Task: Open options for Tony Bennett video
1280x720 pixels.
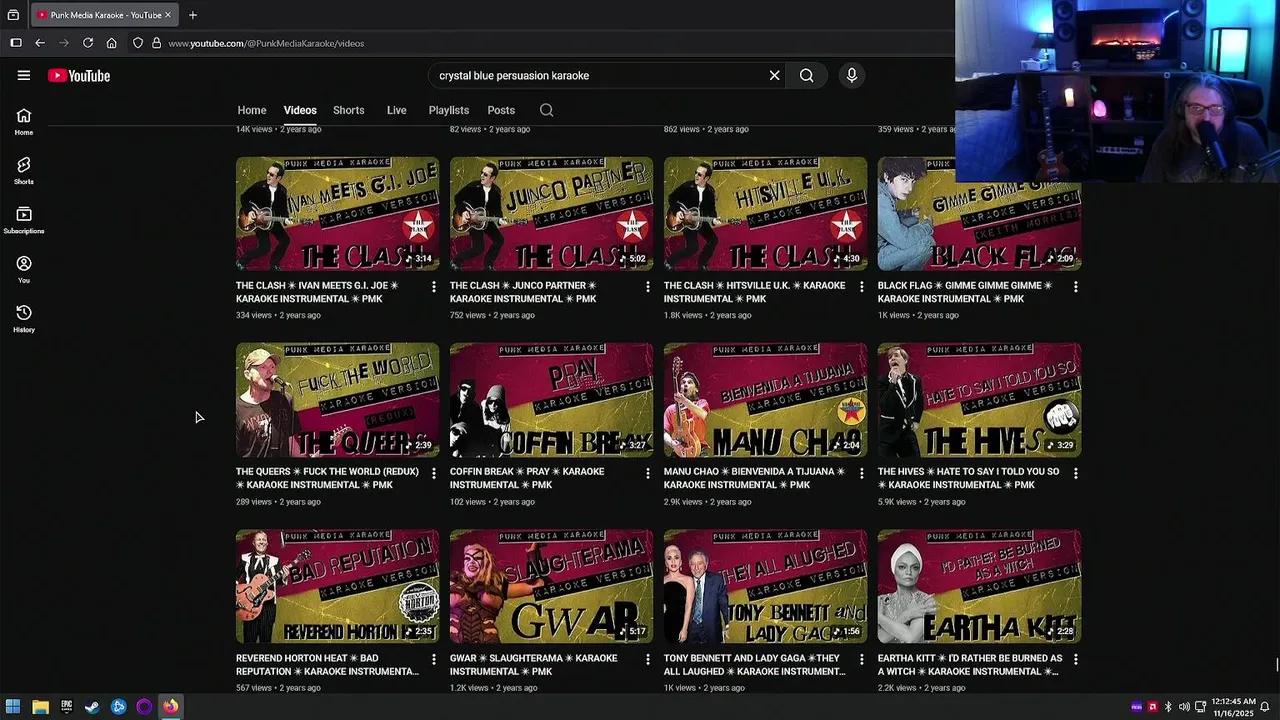Action: [x=861, y=660]
